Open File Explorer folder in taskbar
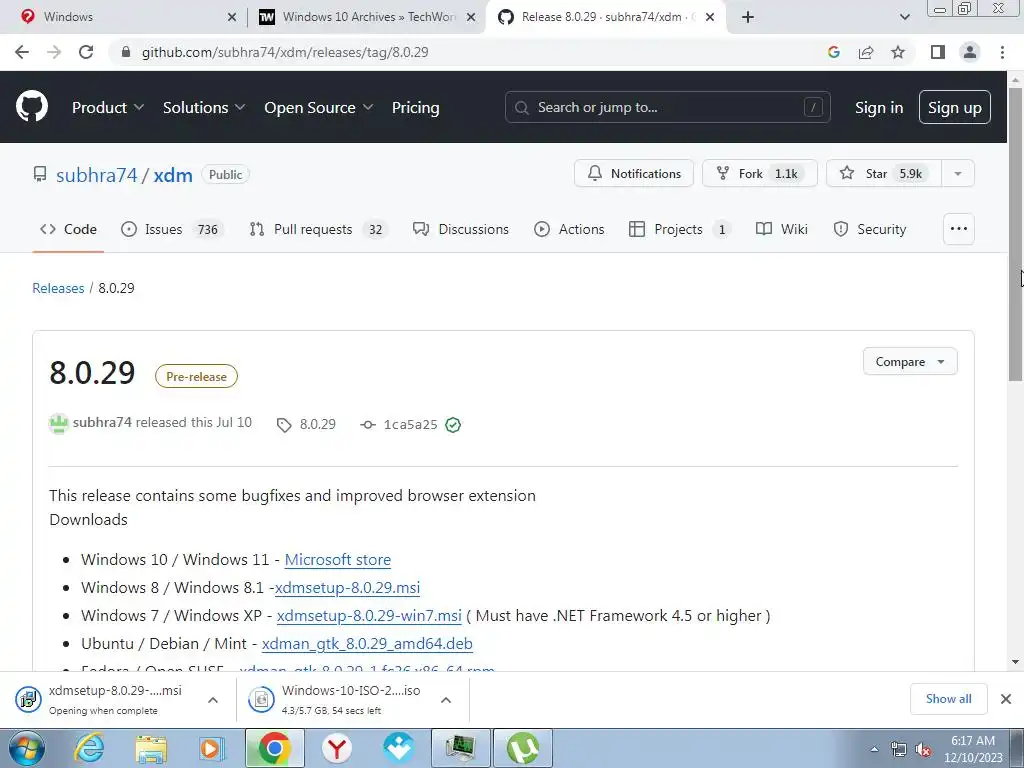This screenshot has width=1024, height=768. coord(151,748)
